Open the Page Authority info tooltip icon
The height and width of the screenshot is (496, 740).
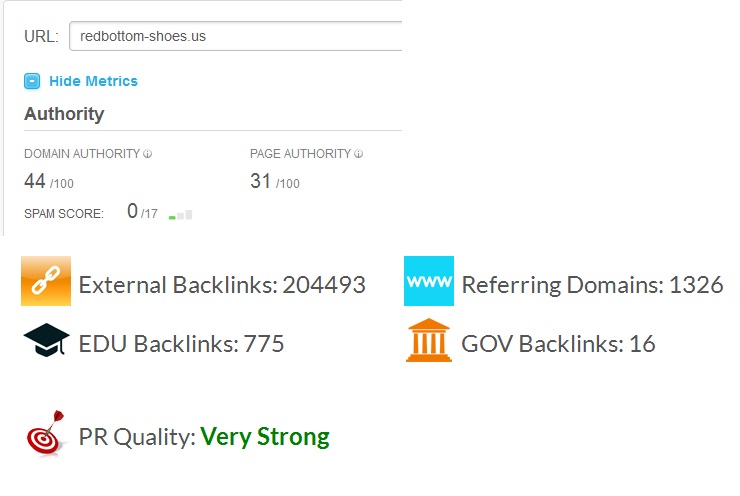pyautogui.click(x=358, y=154)
